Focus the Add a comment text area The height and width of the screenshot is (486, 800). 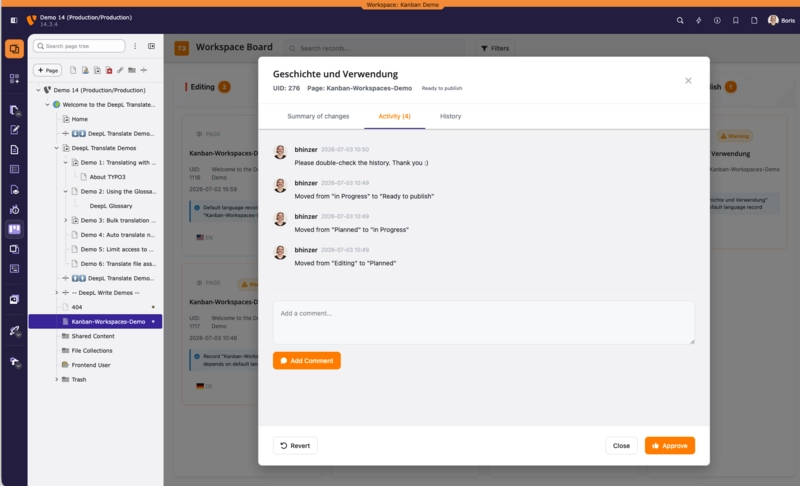484,322
